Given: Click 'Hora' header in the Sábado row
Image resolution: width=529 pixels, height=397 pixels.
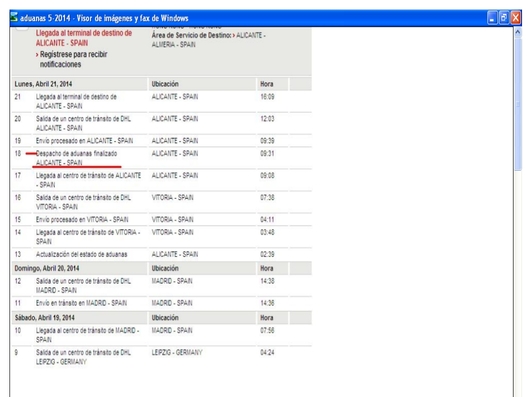Looking at the screenshot, I should pyautogui.click(x=267, y=317).
